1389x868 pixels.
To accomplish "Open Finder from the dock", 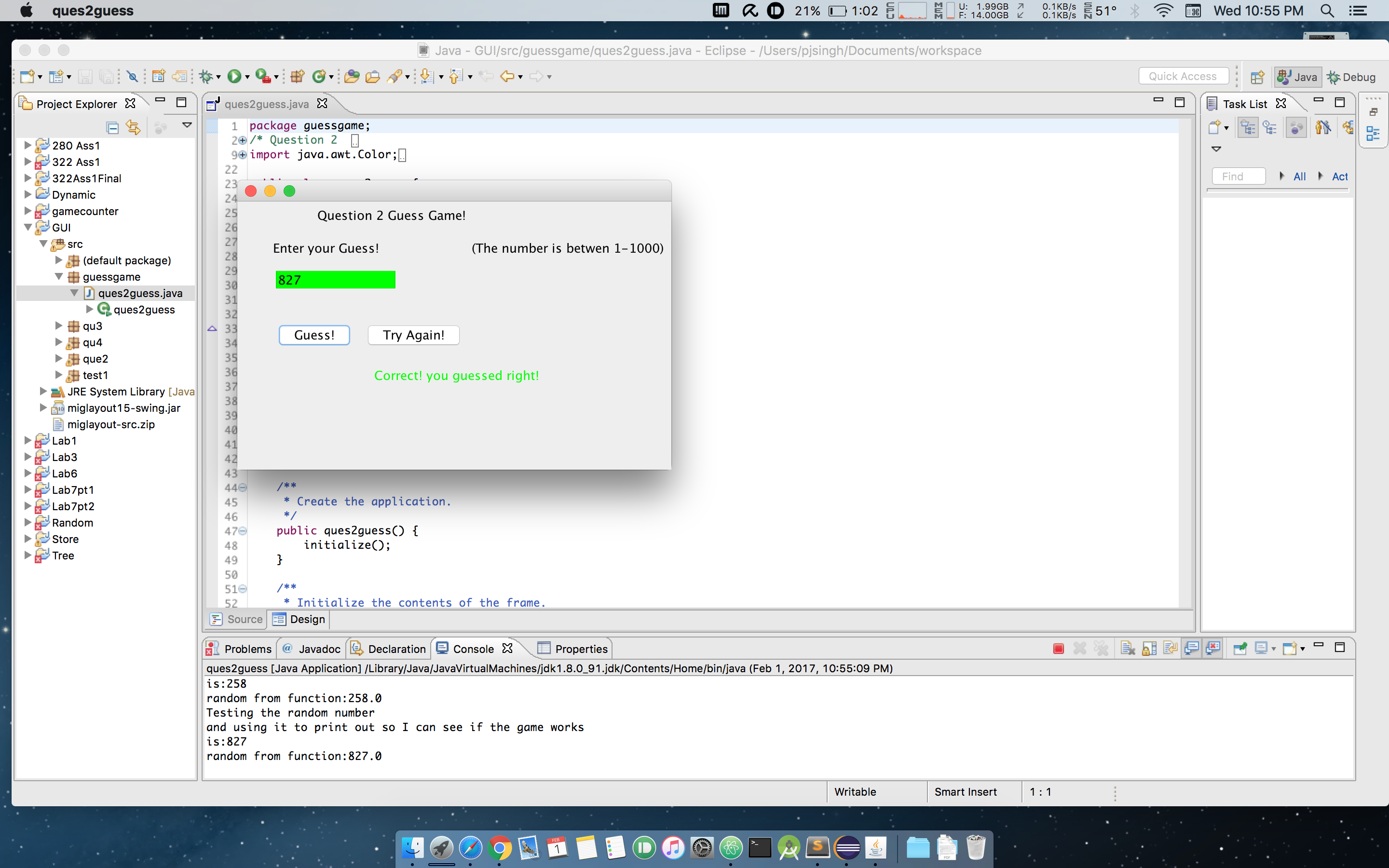I will pos(412,848).
